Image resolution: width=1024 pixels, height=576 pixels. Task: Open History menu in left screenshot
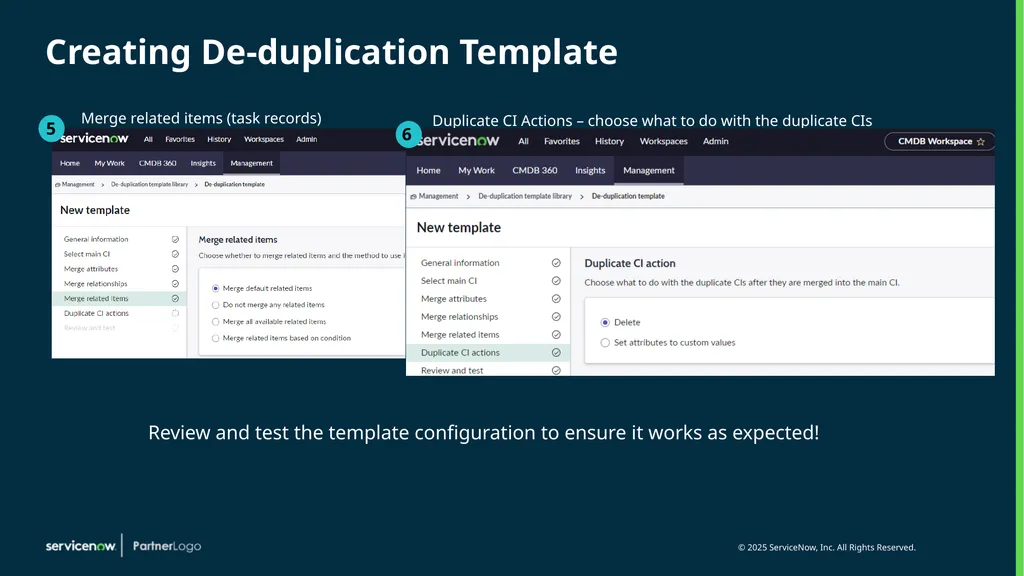(x=219, y=139)
